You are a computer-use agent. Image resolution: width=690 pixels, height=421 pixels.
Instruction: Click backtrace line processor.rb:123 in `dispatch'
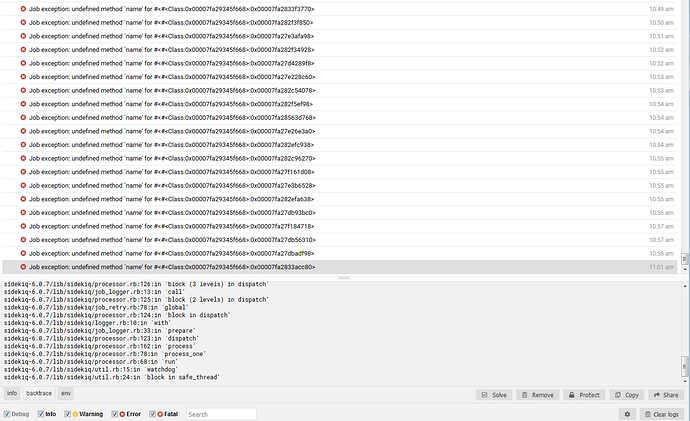point(101,339)
